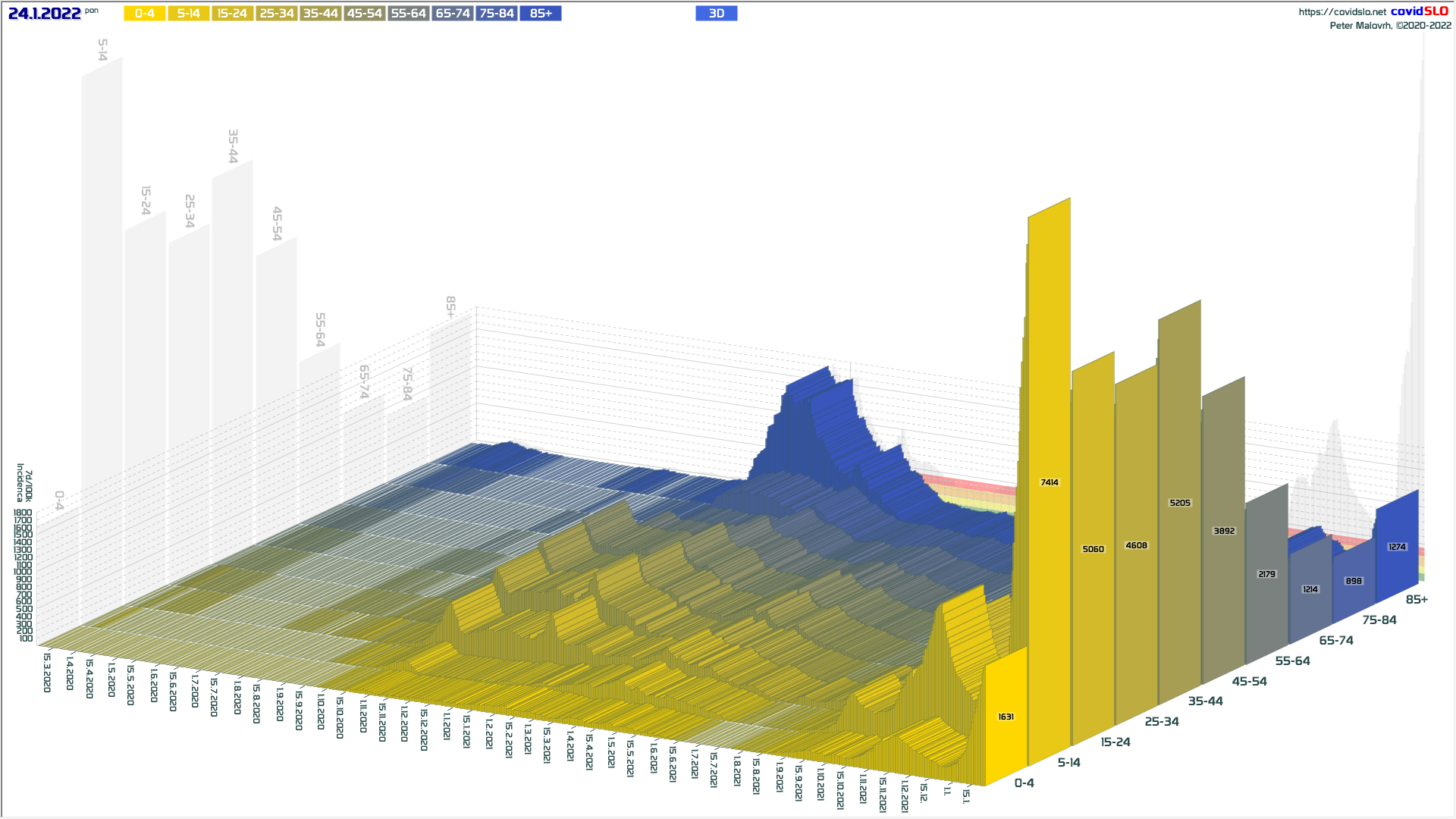Click the covidSLO logo

(x=1419, y=11)
